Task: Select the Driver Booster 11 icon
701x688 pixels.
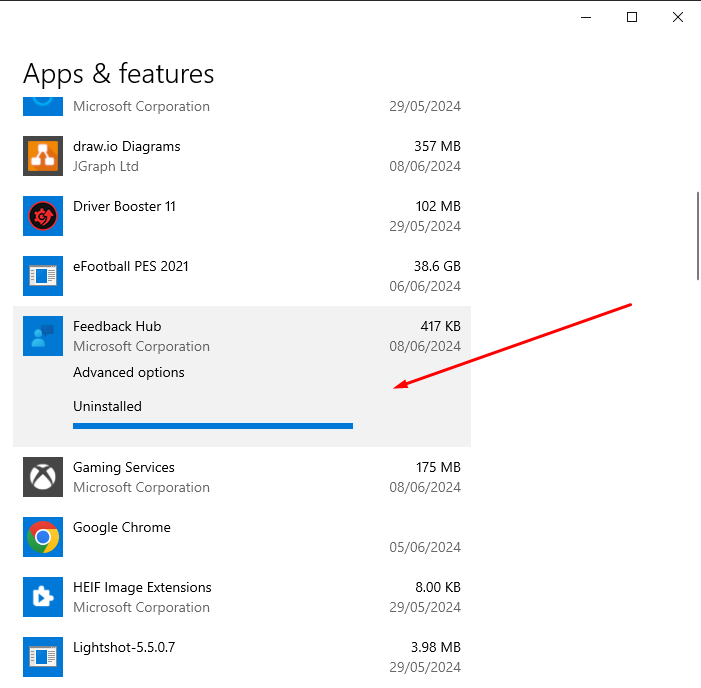Action: [43, 216]
